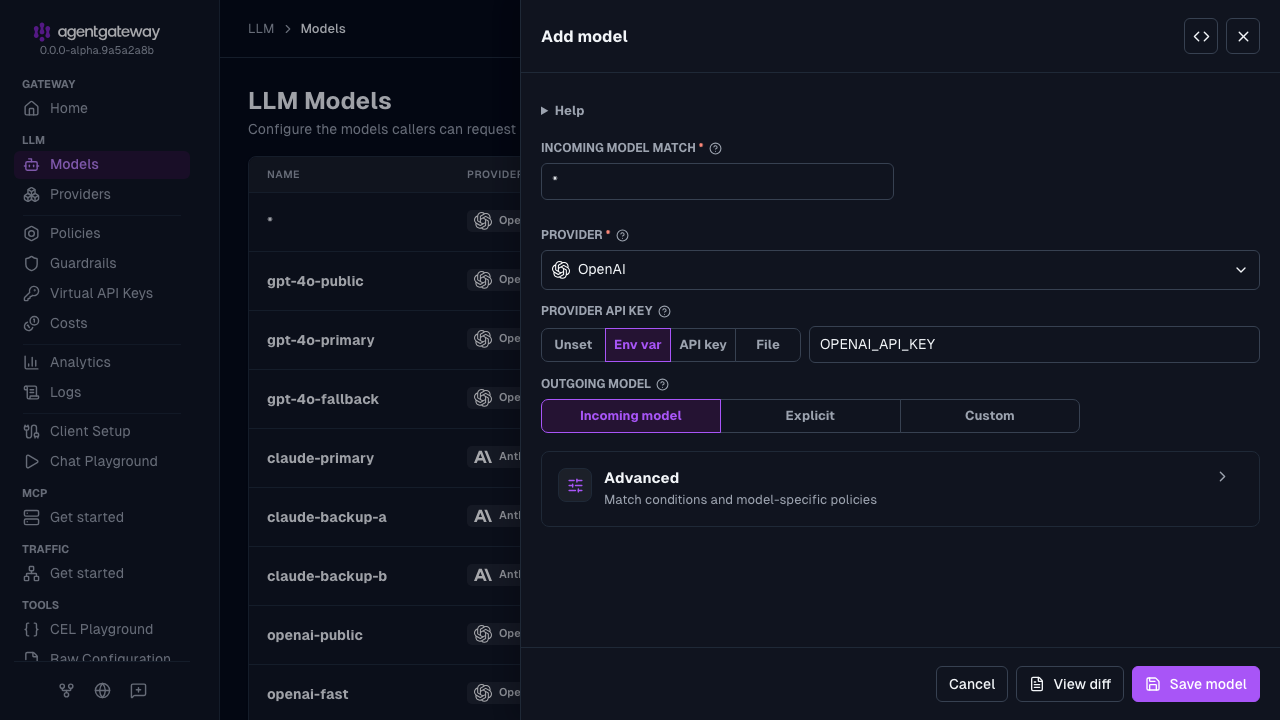
Task: Click the Incoming Model Match help icon
Action: click(715, 148)
